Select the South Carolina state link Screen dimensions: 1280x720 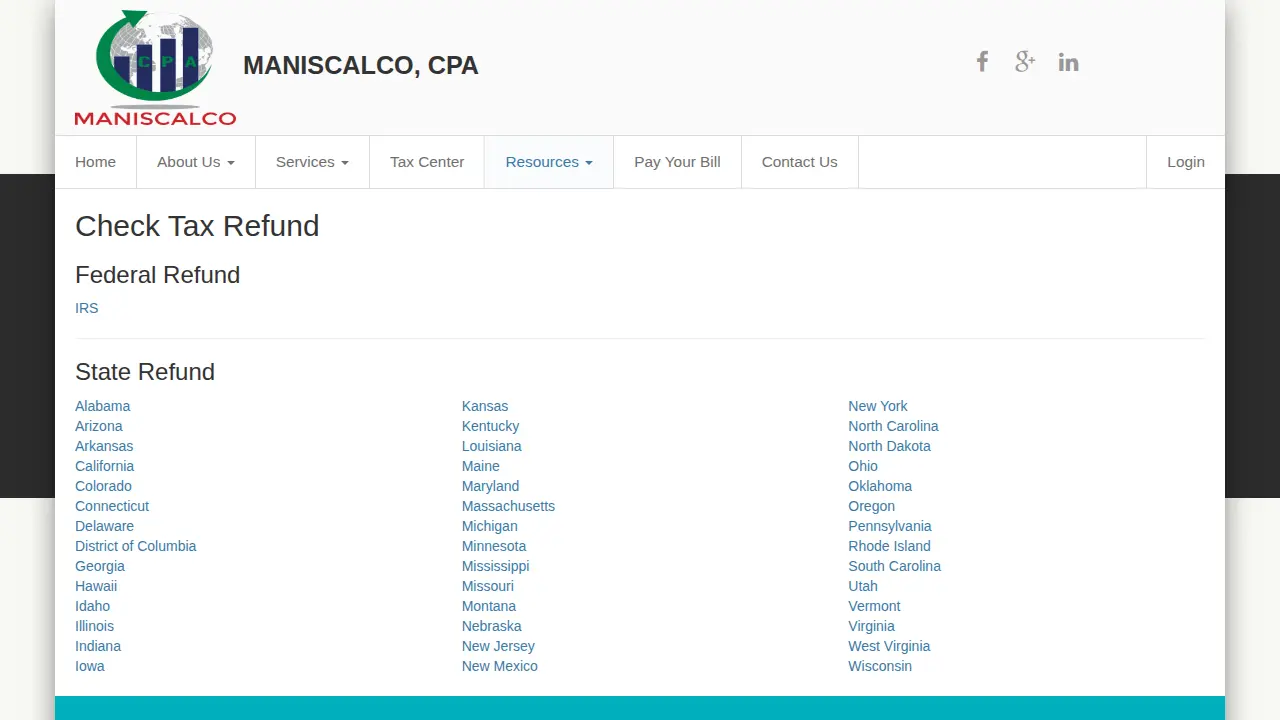[x=894, y=566]
